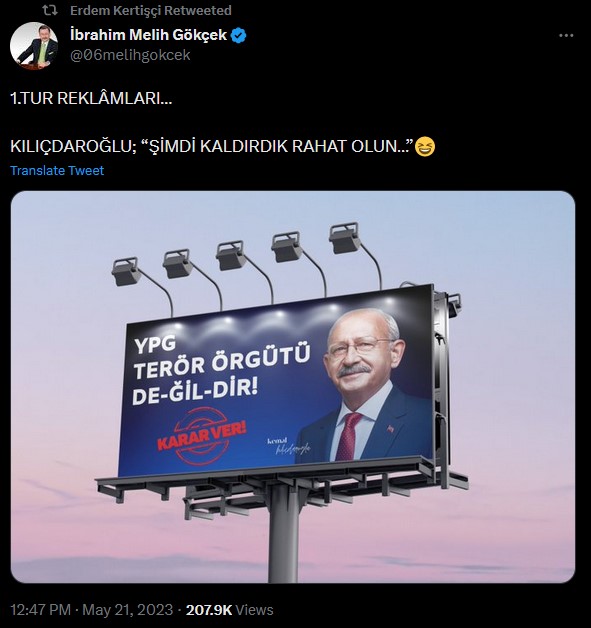Click the leftmost spotlight above the billboard
Image resolution: width=591 pixels, height=628 pixels.
point(126,272)
